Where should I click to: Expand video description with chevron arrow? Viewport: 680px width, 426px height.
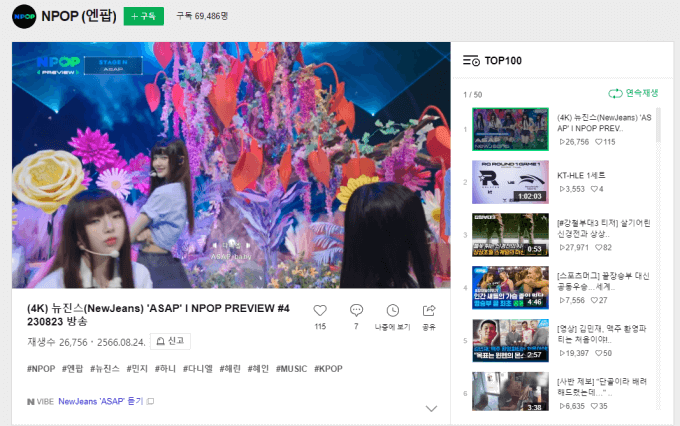click(431, 408)
